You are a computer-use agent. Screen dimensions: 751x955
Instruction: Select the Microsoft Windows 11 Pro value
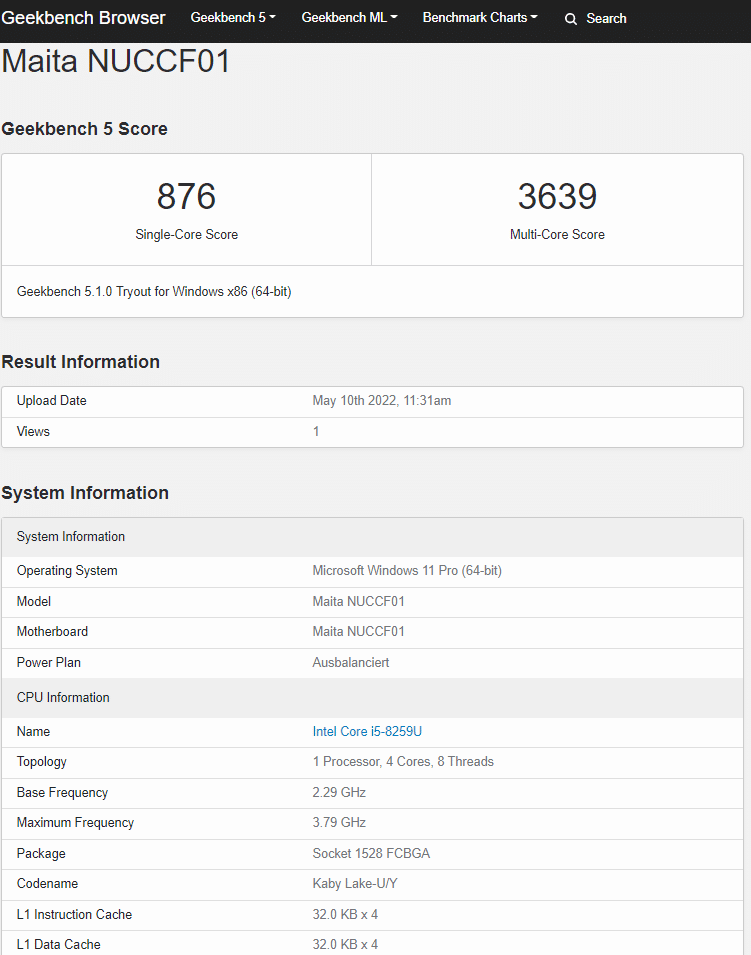(407, 571)
